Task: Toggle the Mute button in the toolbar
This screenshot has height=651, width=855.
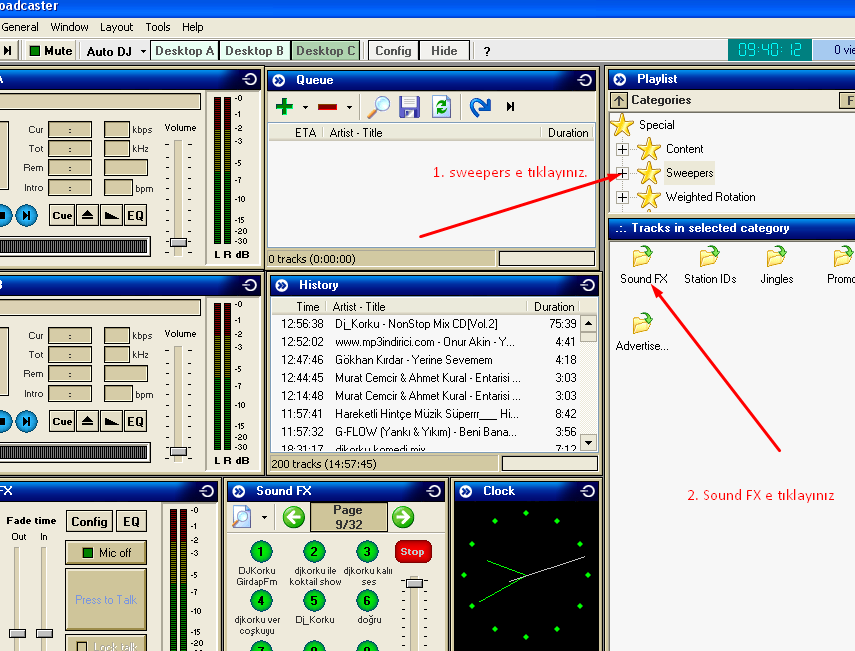Action: 50,50
